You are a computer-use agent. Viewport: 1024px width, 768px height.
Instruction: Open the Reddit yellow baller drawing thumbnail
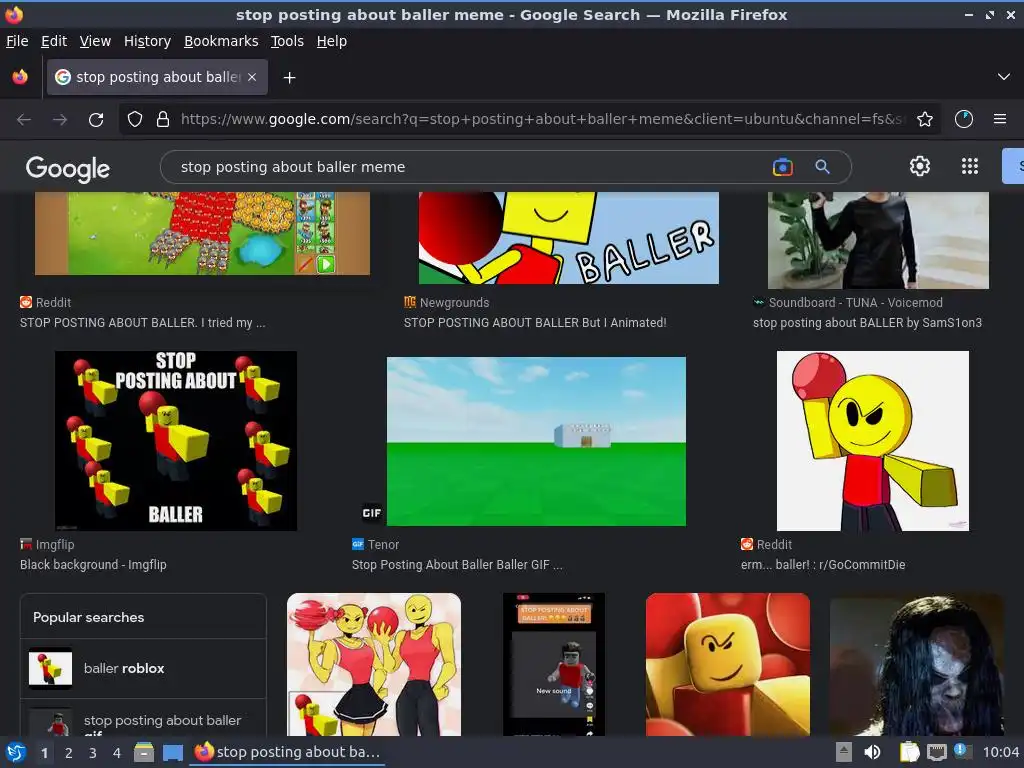(x=872, y=441)
